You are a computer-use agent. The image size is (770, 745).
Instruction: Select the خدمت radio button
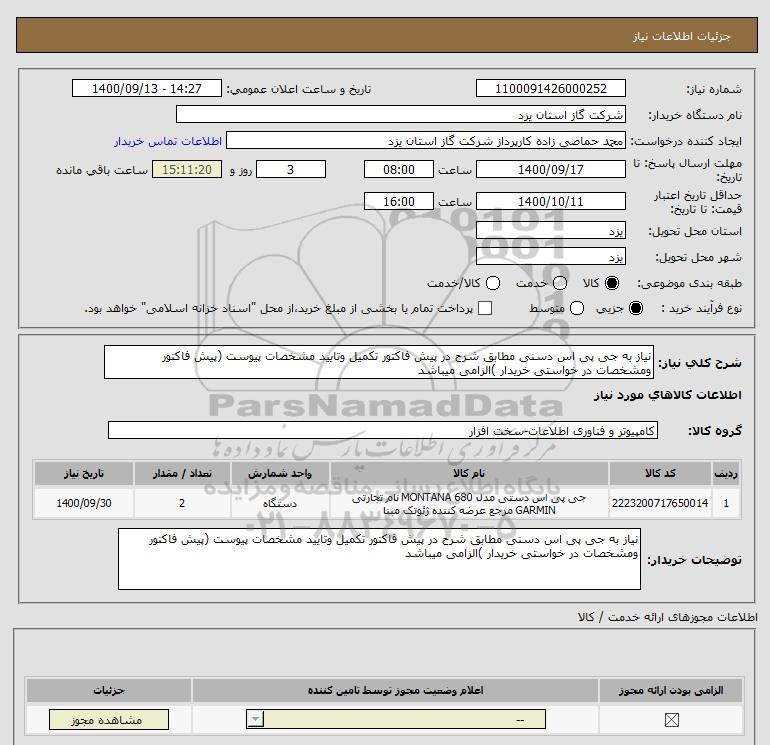click(560, 283)
